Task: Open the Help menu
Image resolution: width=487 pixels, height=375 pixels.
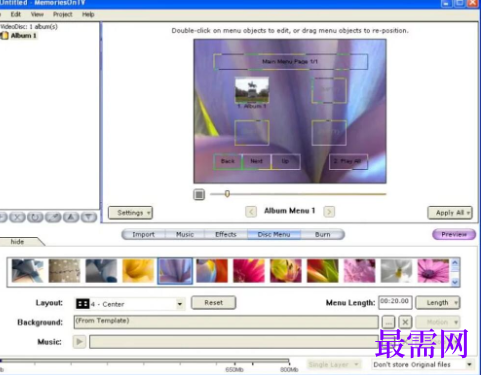Action: pos(88,14)
